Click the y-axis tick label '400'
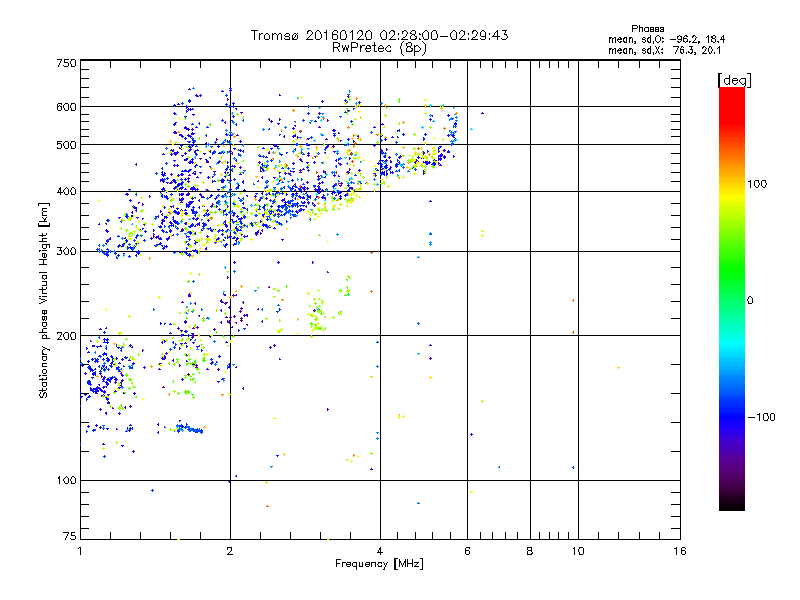The height and width of the screenshot is (600, 800). [x=66, y=192]
